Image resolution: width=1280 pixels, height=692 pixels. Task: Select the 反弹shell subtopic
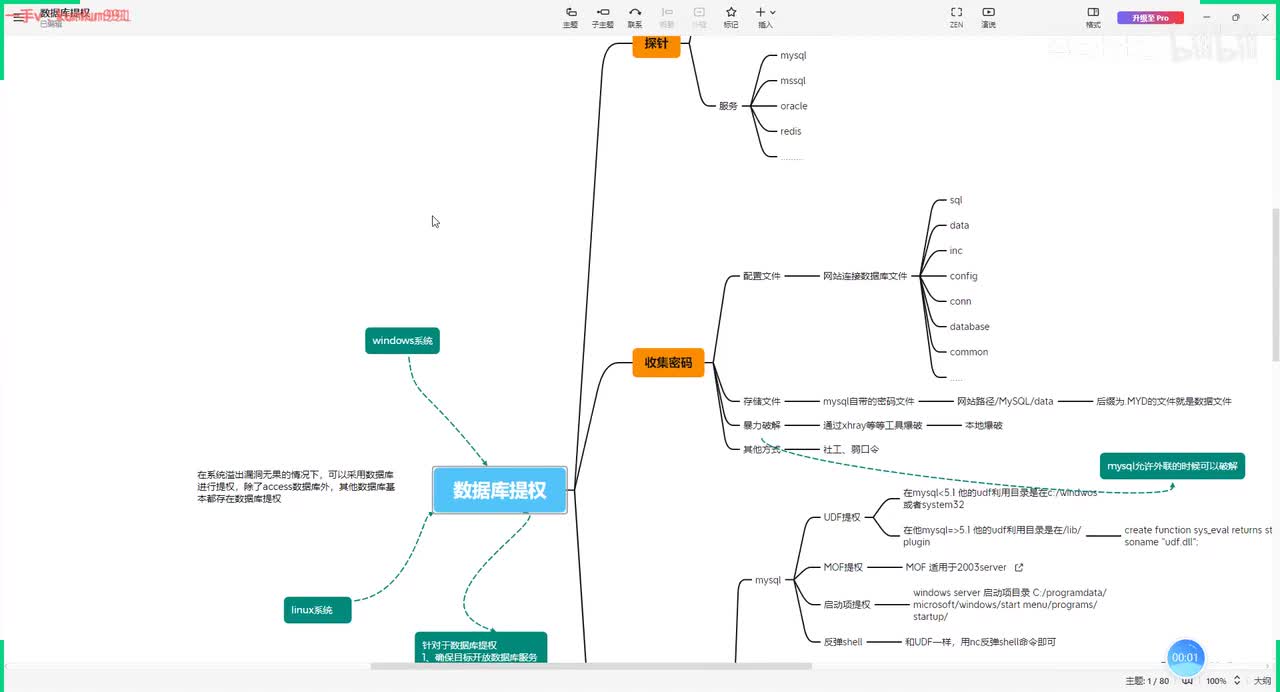843,642
